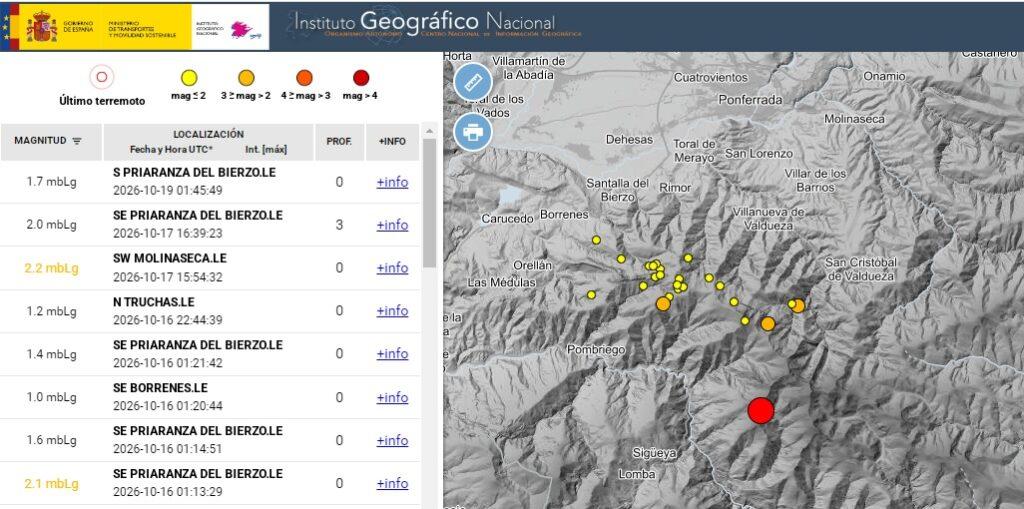Open +info for 1.4 mbLg earthquake at 01:21:42
This screenshot has width=1024, height=509.
[392, 354]
